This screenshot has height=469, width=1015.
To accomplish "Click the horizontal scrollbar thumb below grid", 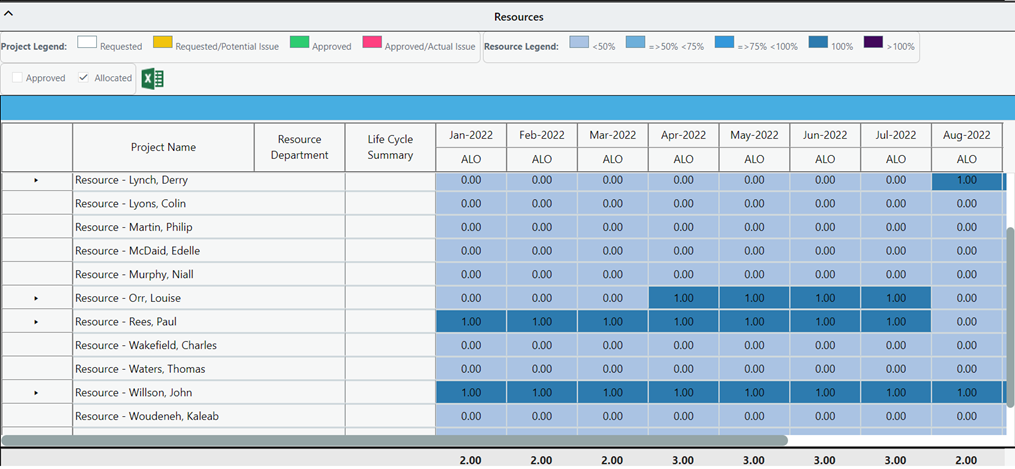I will (394, 440).
